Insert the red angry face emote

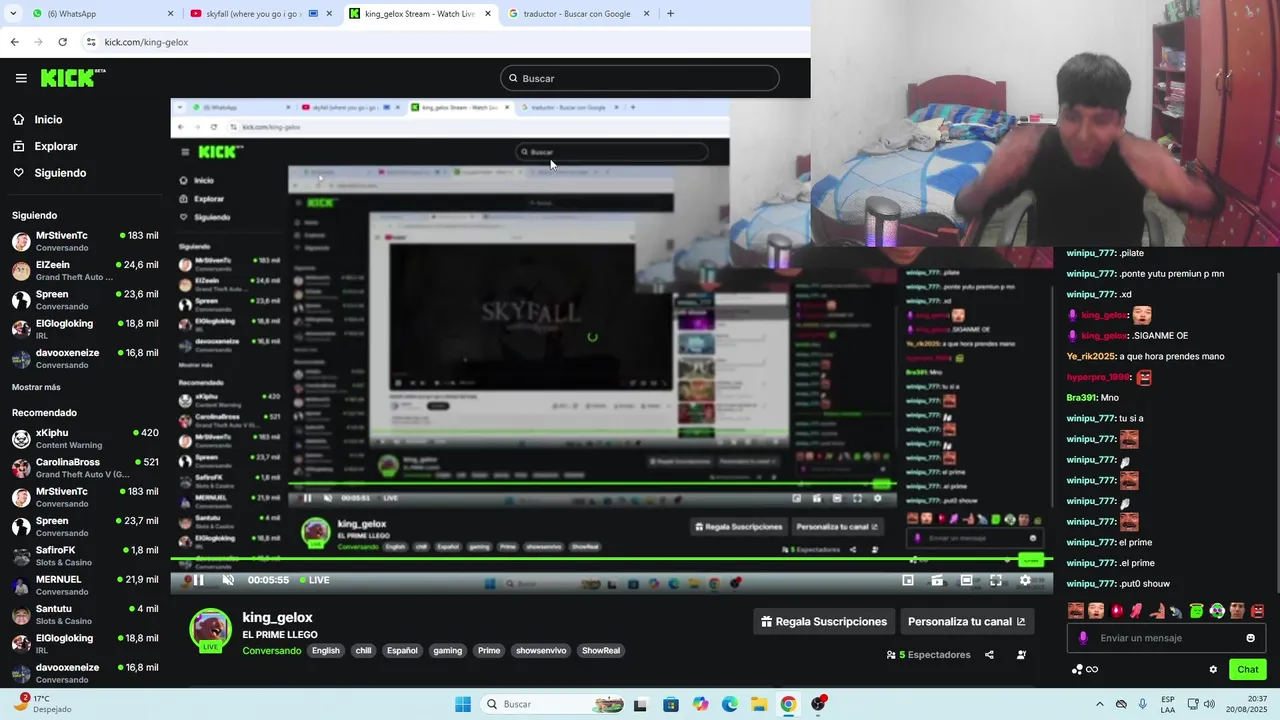click(x=1257, y=611)
